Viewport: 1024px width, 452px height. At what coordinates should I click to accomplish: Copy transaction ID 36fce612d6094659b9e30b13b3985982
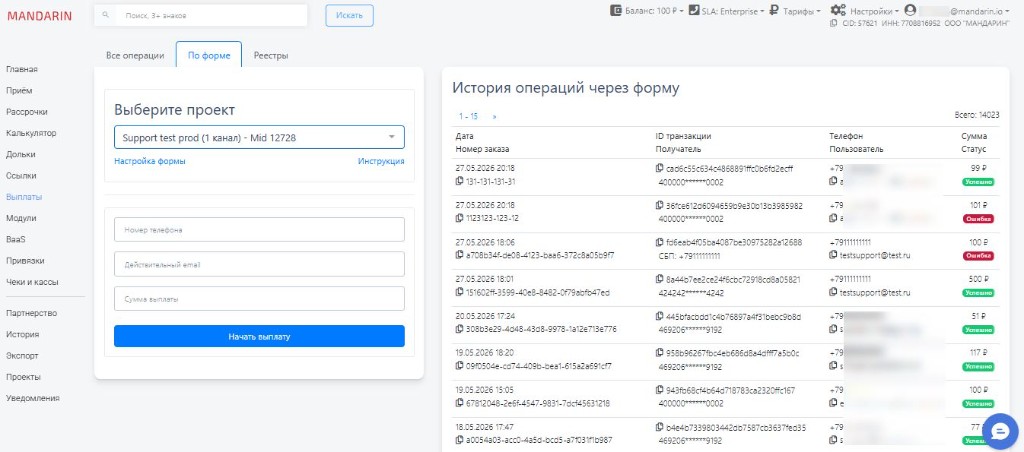(x=659, y=206)
